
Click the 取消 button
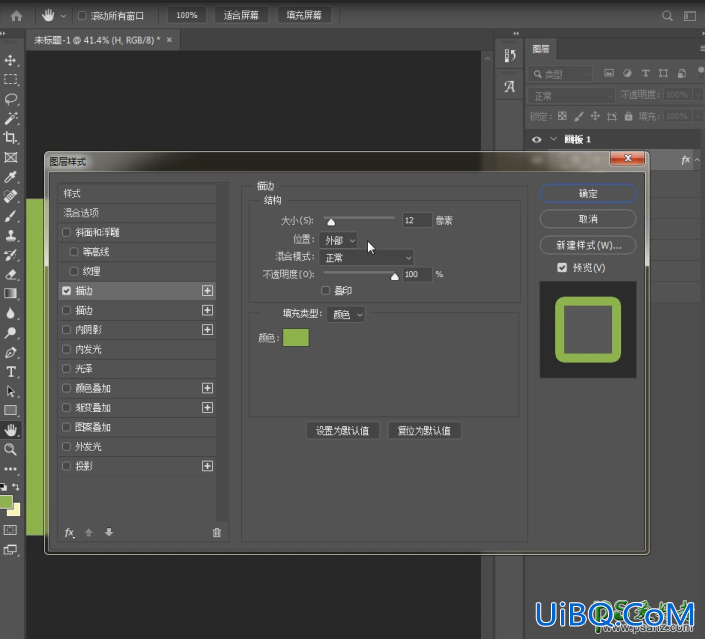click(x=588, y=219)
